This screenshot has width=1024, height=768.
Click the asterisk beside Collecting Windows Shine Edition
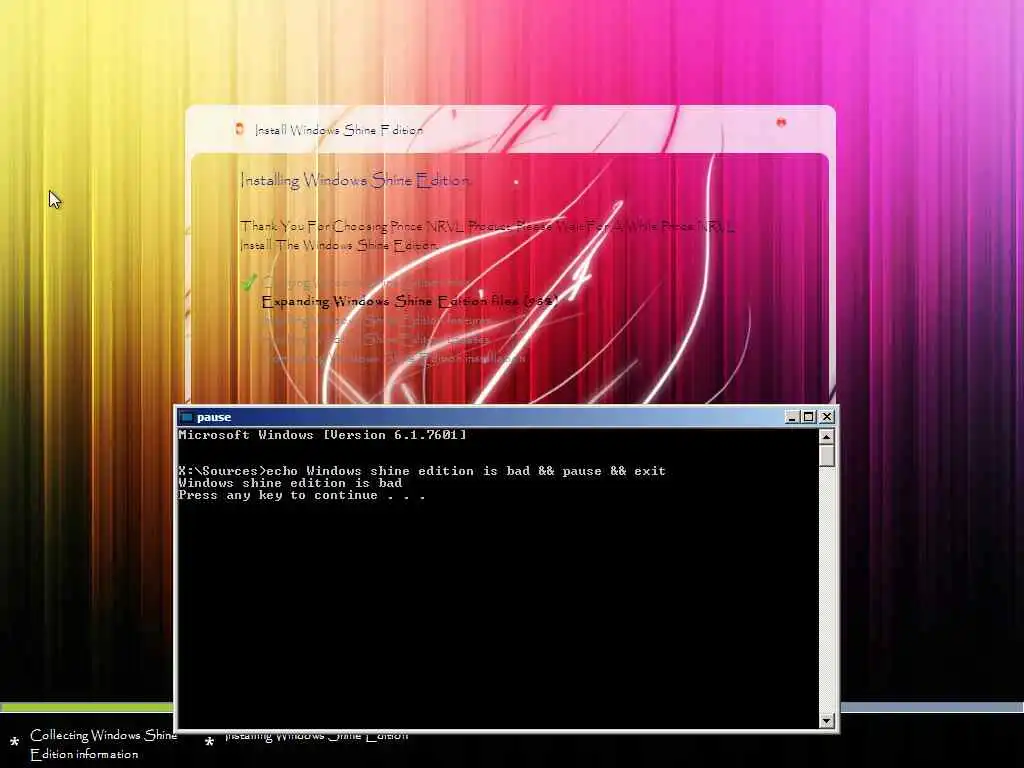click(14, 743)
